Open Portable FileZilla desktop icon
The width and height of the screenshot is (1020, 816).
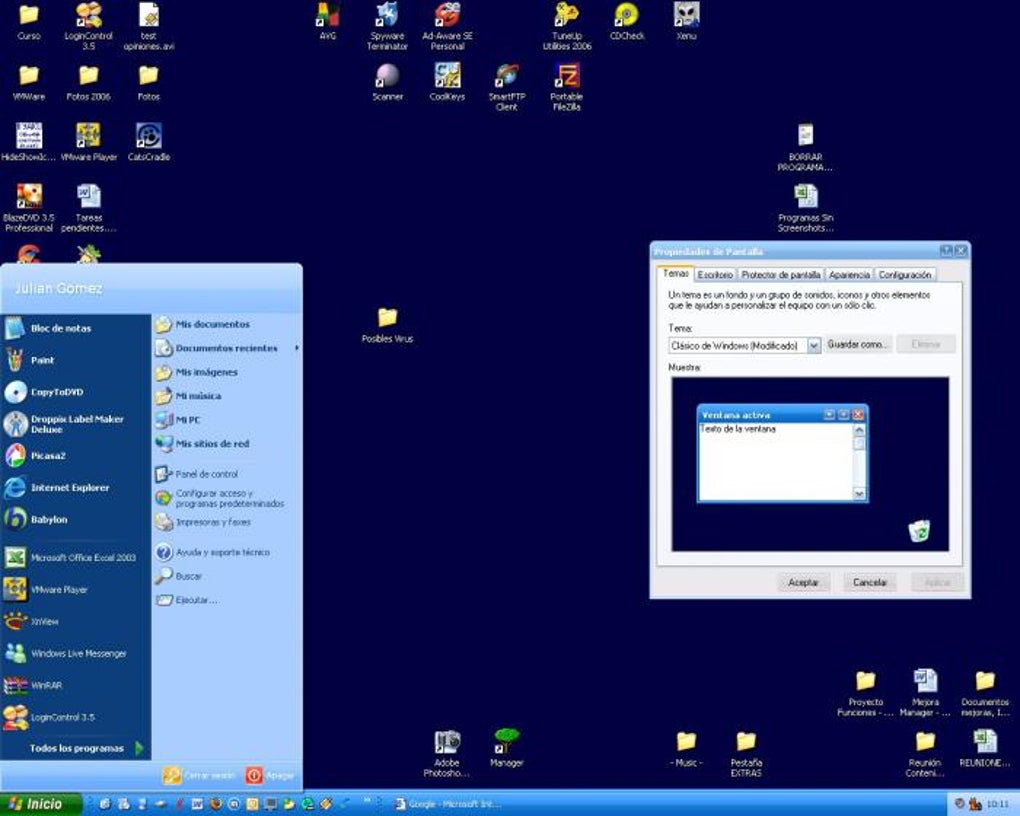click(x=567, y=87)
